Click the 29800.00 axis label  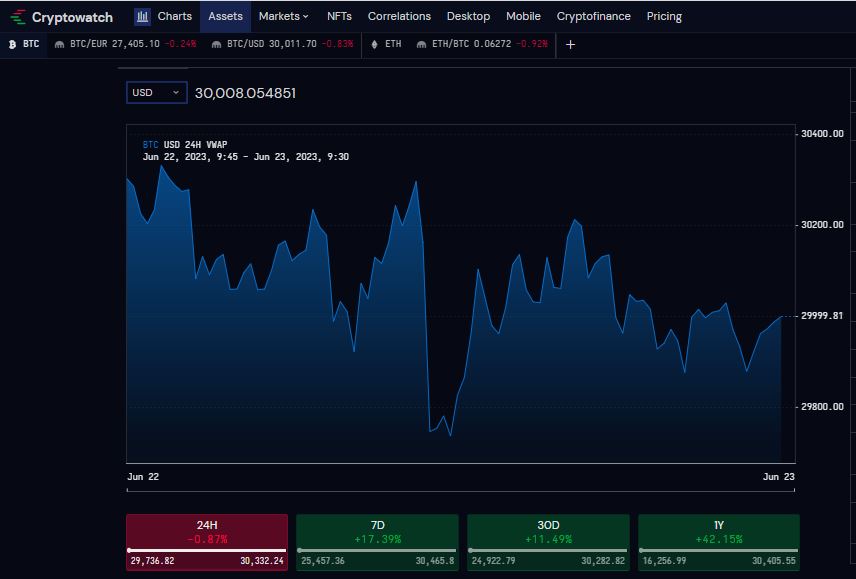[x=822, y=407]
